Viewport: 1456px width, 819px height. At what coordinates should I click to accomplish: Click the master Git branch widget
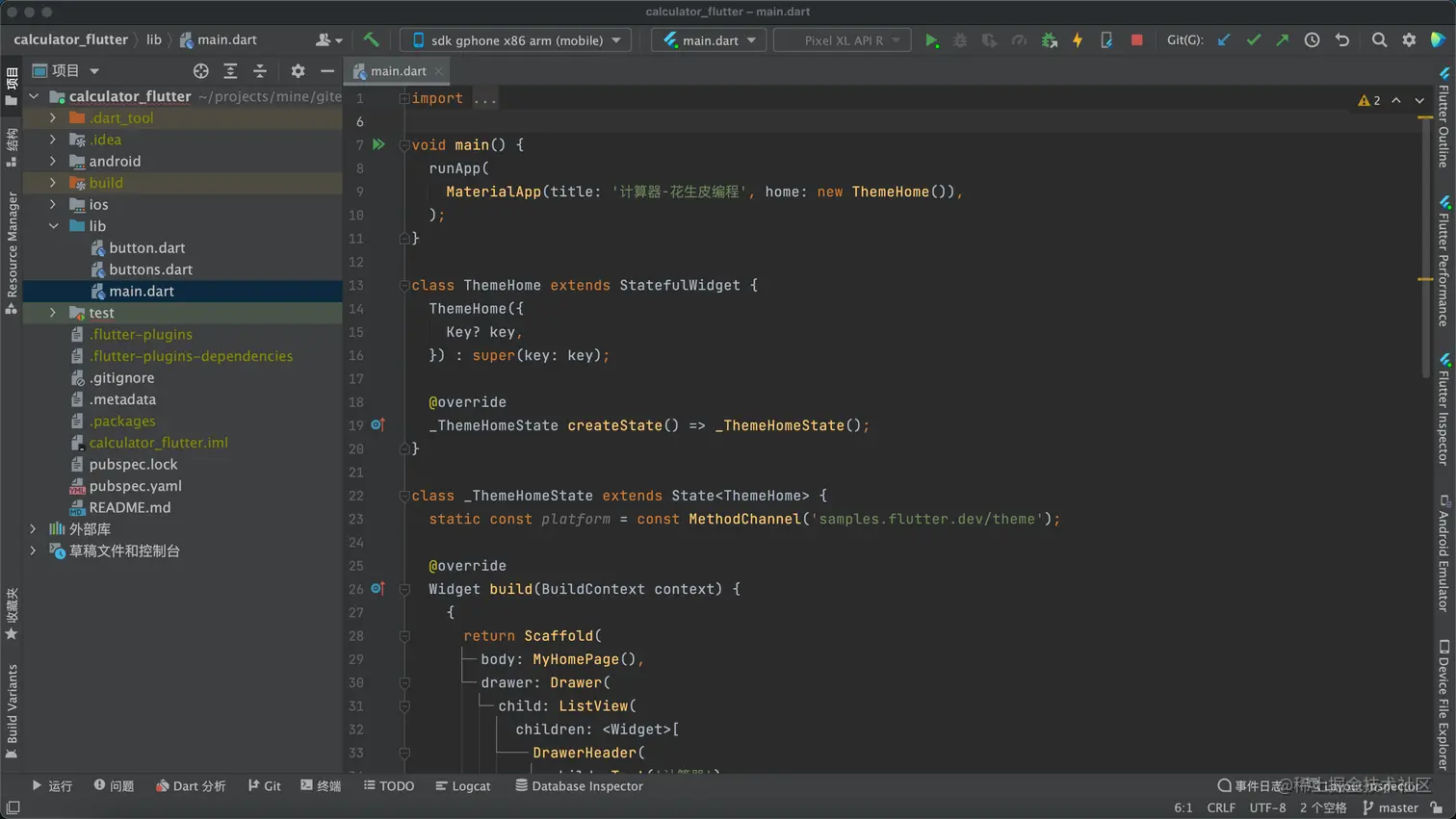point(1391,808)
